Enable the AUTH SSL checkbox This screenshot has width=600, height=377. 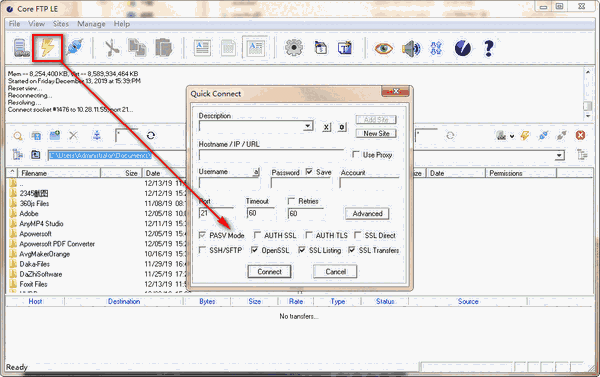point(257,235)
